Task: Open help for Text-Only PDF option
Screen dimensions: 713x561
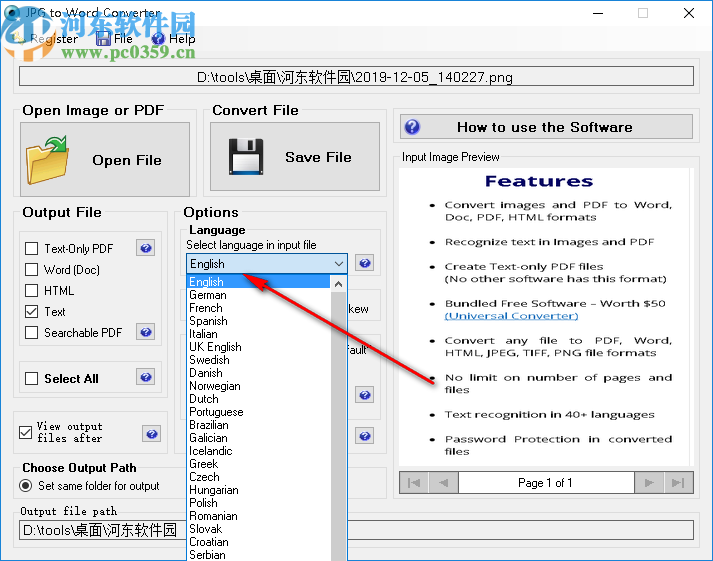Action: tap(146, 248)
